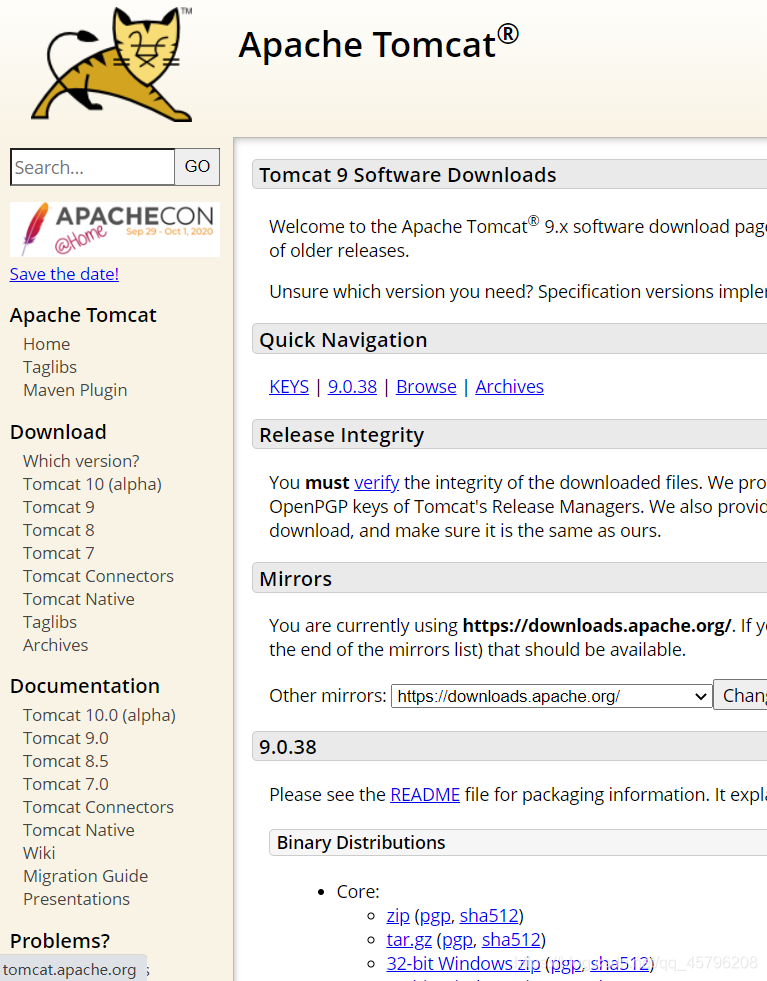
Task: Expand the Other mirrors dropdown
Action: tap(552, 696)
